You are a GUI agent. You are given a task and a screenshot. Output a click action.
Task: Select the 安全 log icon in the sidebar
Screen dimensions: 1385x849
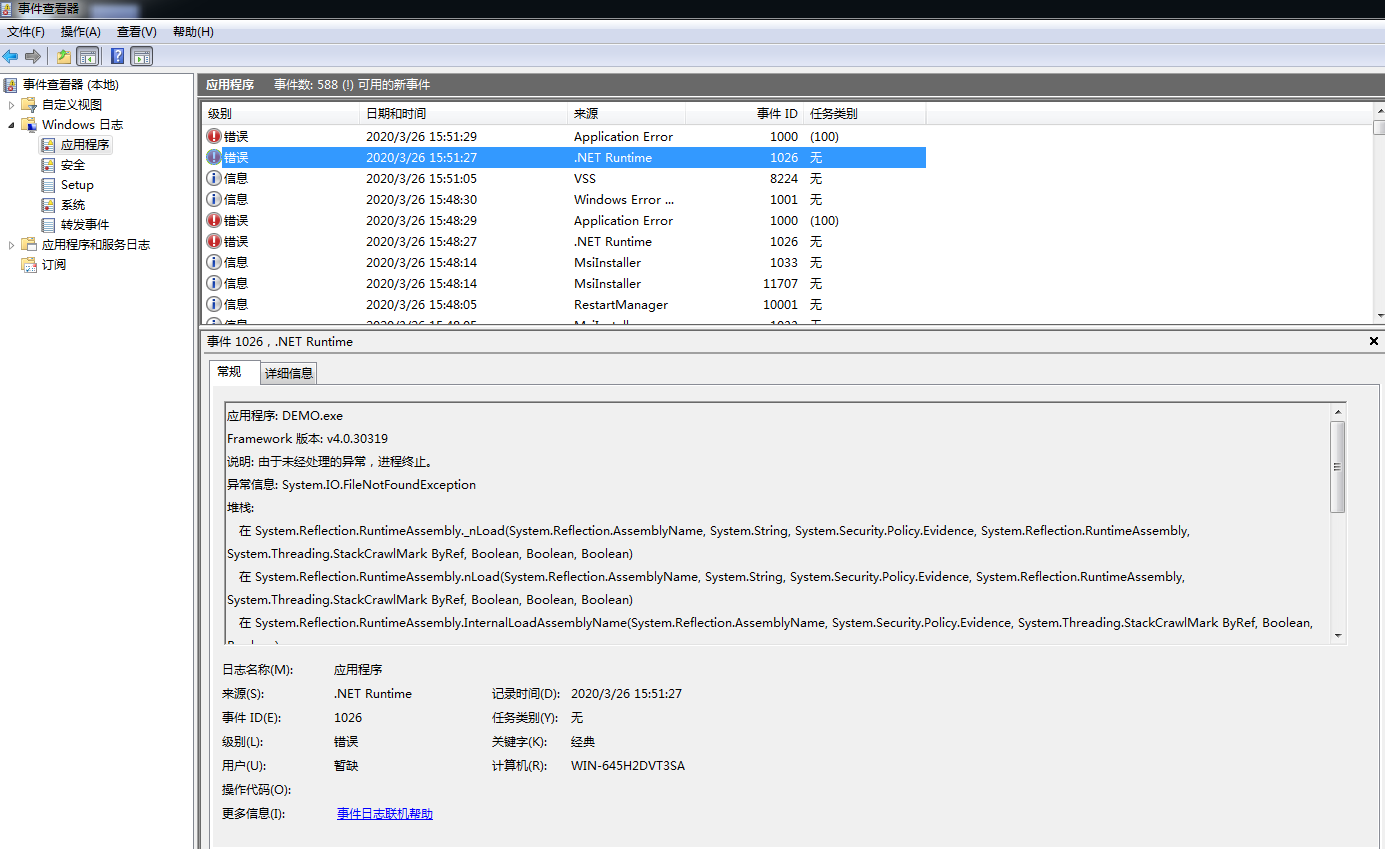pyautogui.click(x=48, y=164)
